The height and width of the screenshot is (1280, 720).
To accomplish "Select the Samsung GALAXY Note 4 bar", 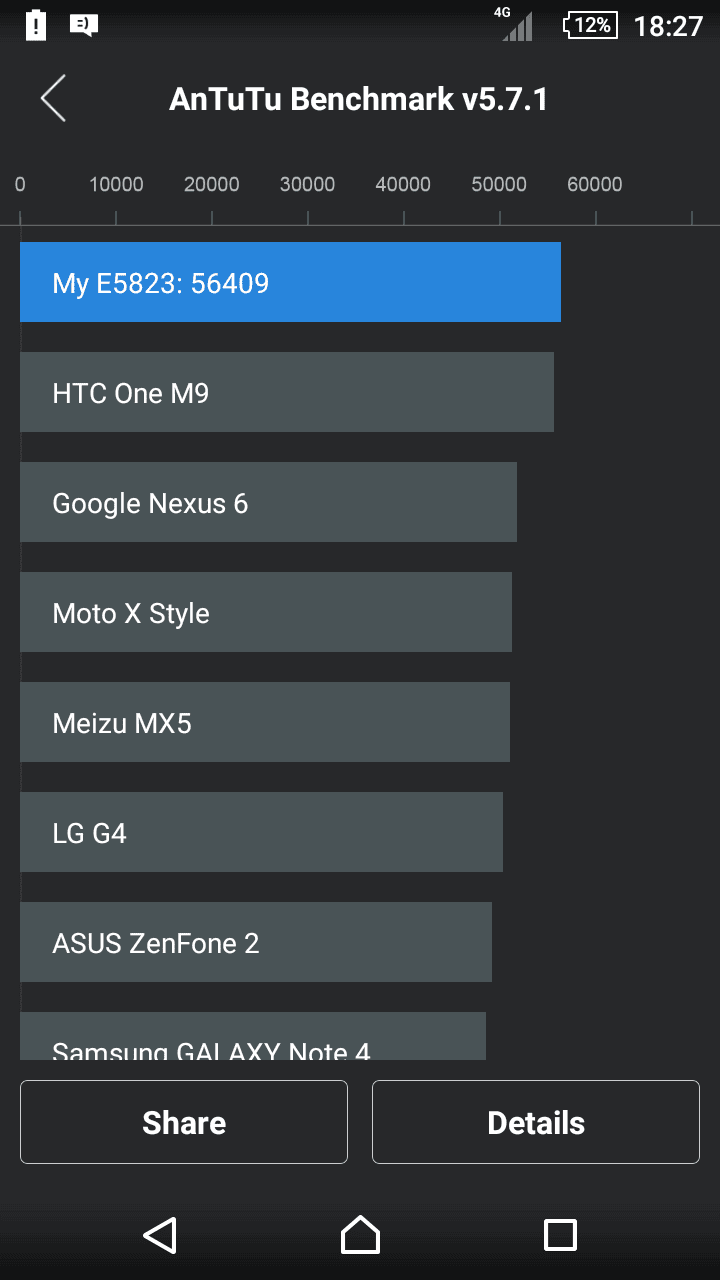I will 253,1036.
